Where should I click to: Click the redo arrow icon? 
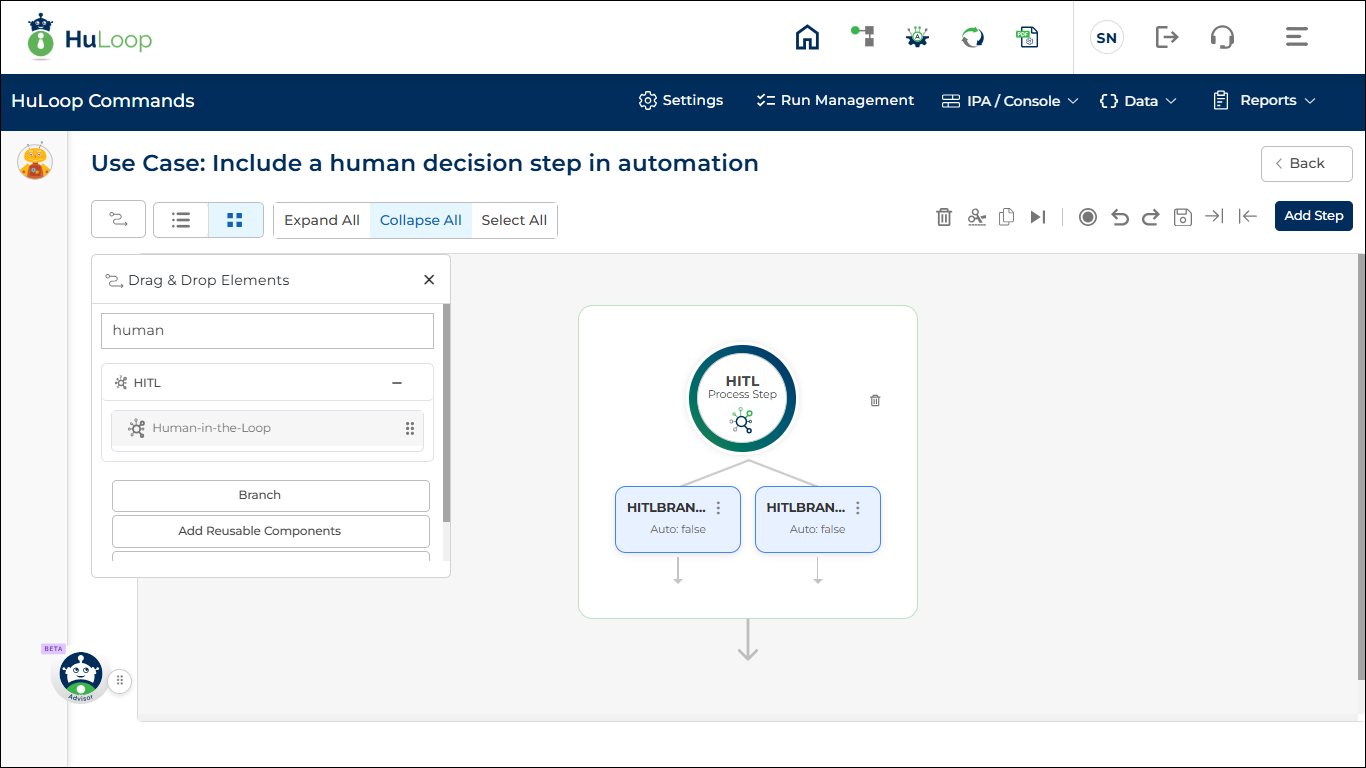(x=1151, y=217)
